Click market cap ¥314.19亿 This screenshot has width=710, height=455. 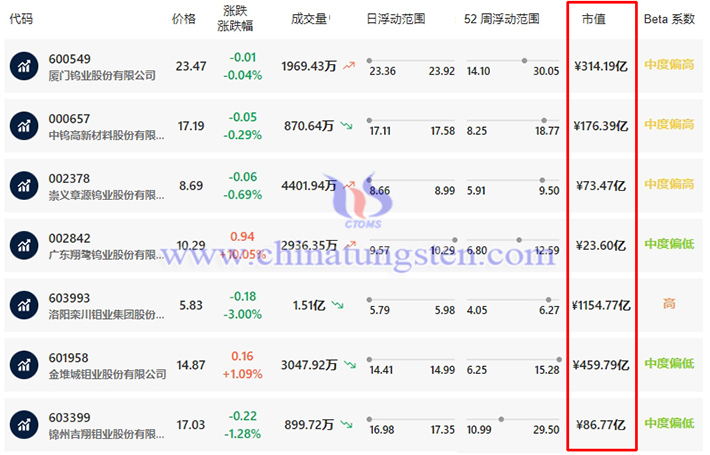pyautogui.click(x=601, y=66)
